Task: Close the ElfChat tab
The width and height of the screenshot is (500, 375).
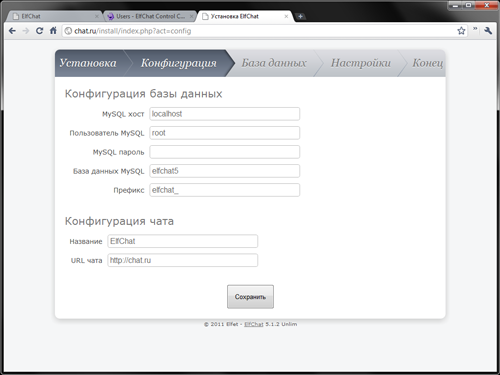Action: click(97, 16)
